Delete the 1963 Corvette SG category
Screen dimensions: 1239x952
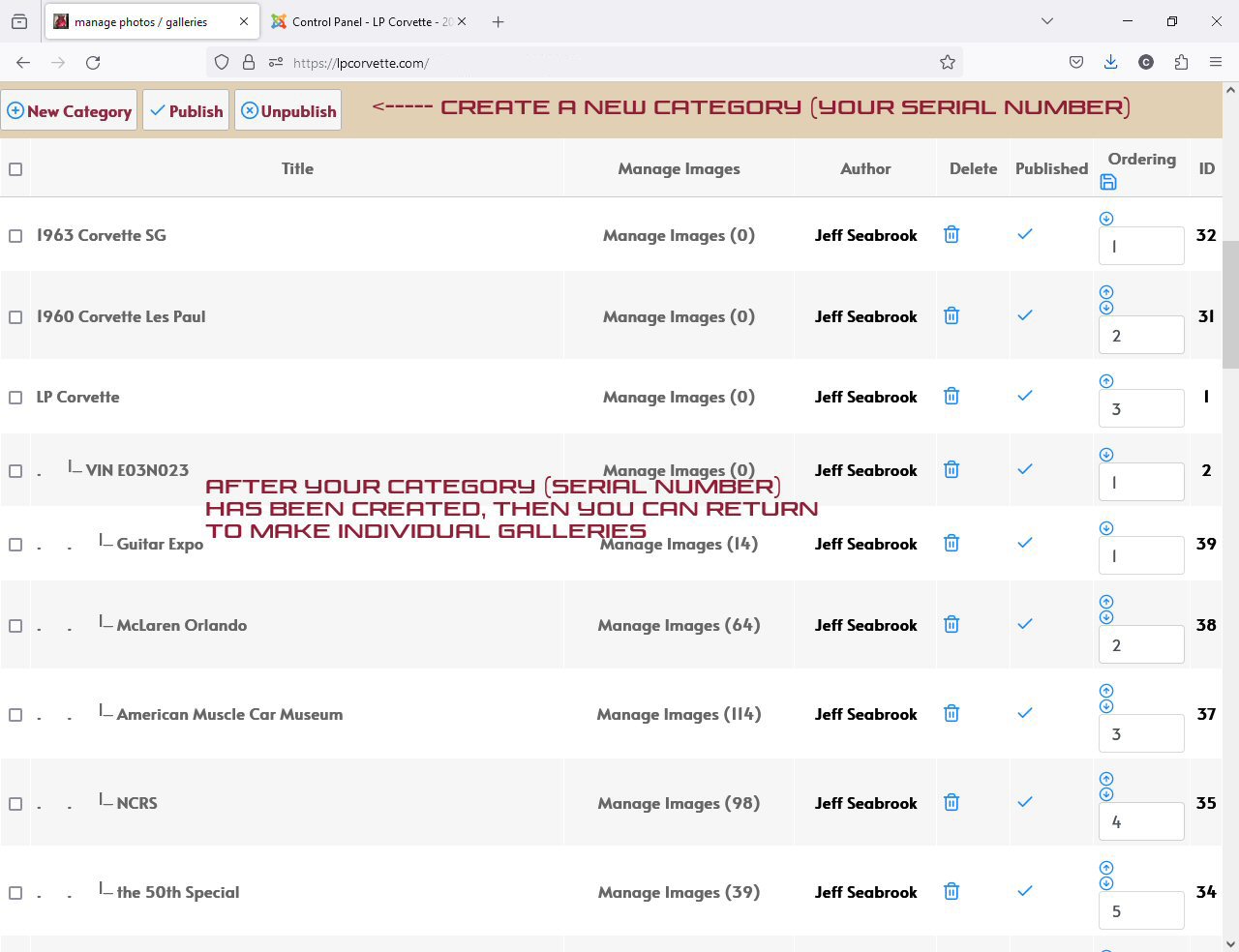952,234
